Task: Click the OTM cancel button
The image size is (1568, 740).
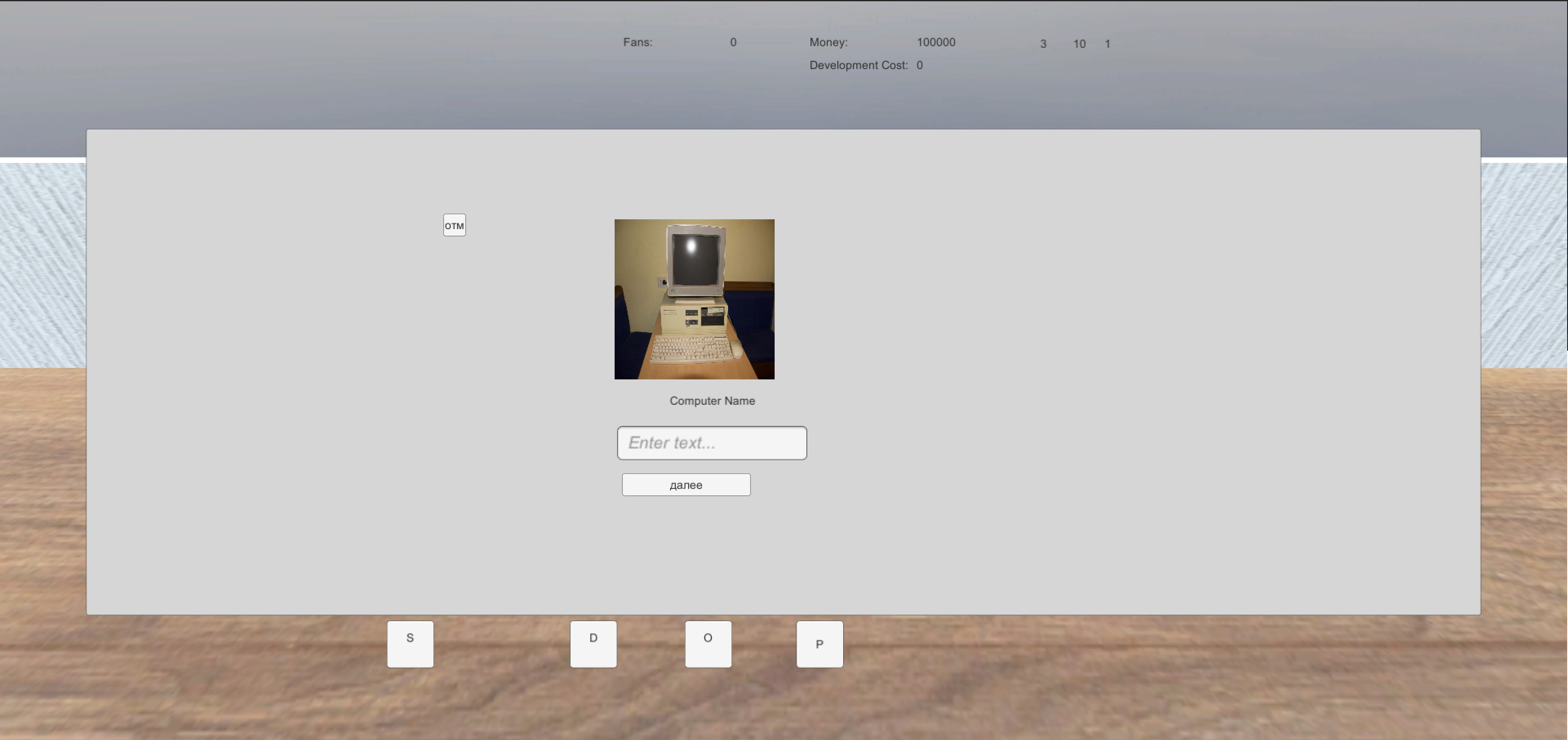Action: 454,225
